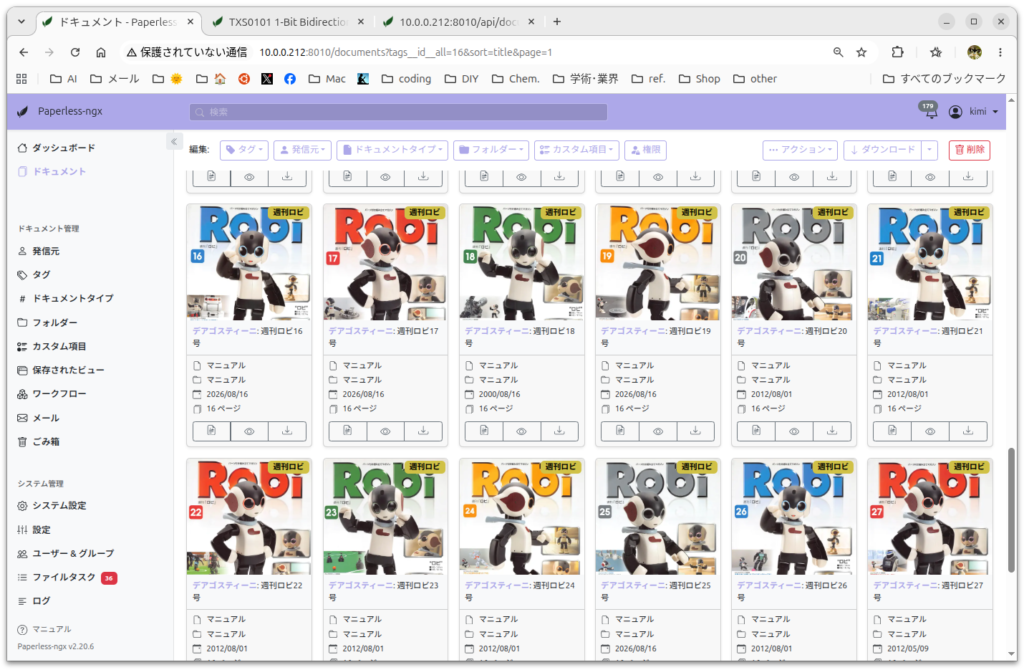Click the edit icon on 週刊ロビ17号 card
Image resolution: width=1024 pixels, height=670 pixels.
tap(347, 431)
